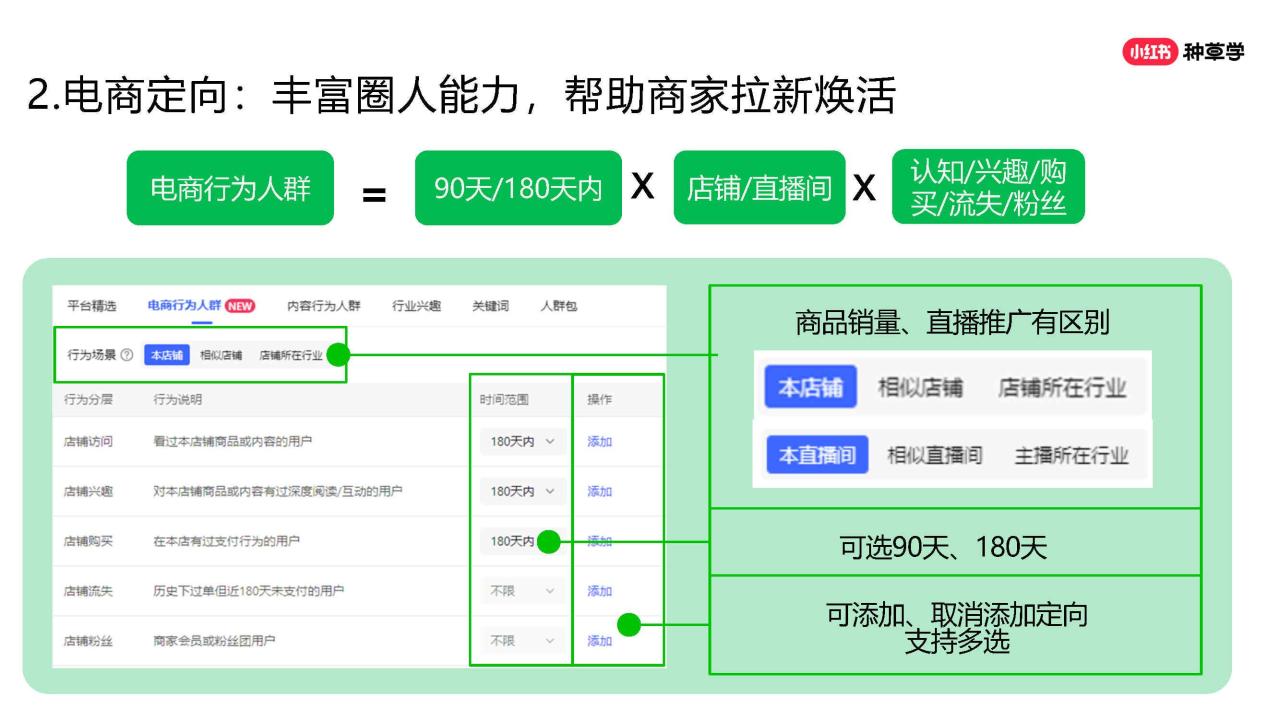Screen dimensions: 1280x719
Task: Click the green 店铺/直播间 box
Action: (759, 188)
